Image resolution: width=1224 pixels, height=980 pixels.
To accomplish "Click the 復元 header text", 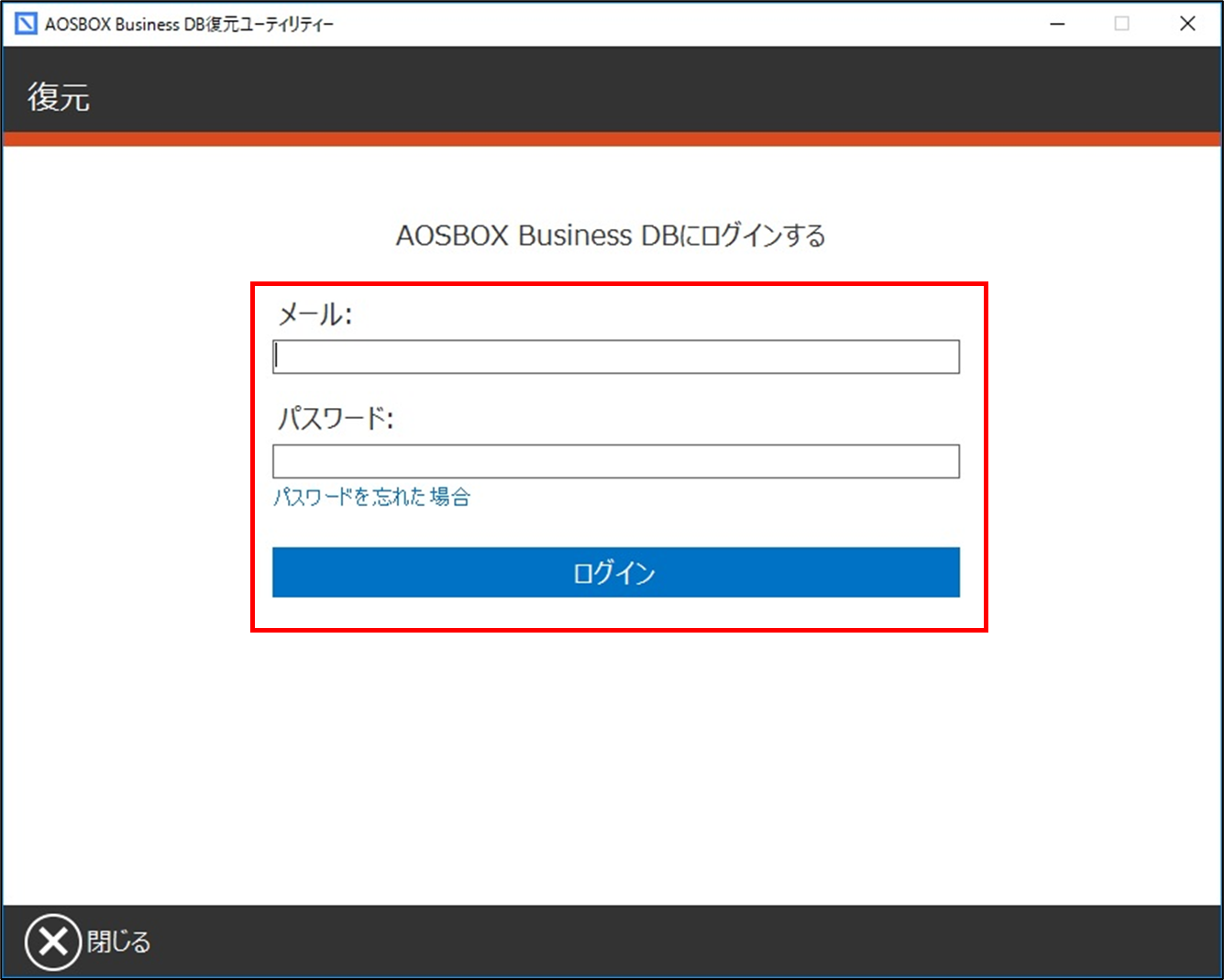I will coord(59,96).
